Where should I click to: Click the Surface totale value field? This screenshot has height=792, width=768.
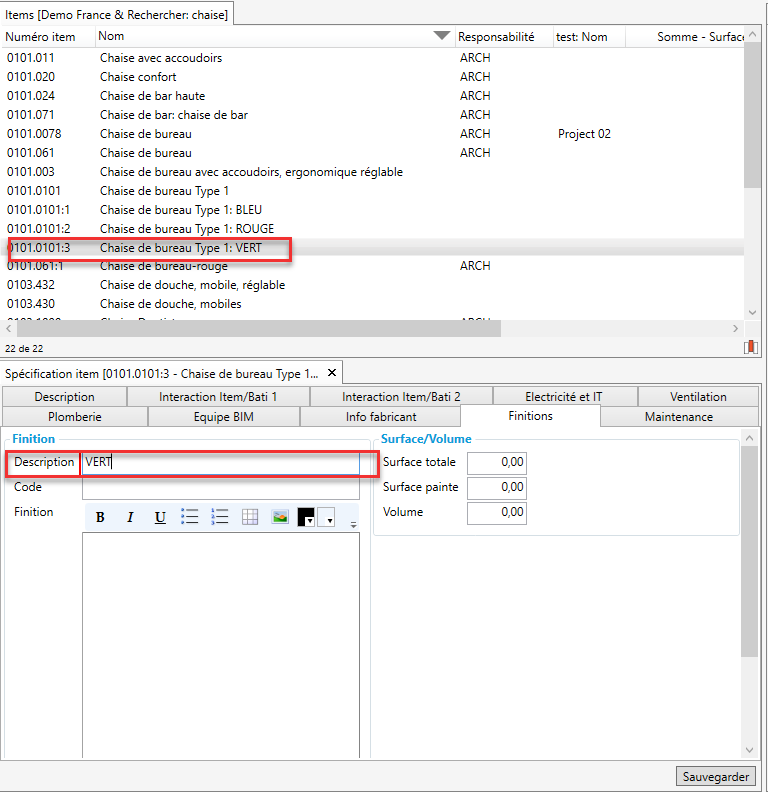[x=496, y=463]
